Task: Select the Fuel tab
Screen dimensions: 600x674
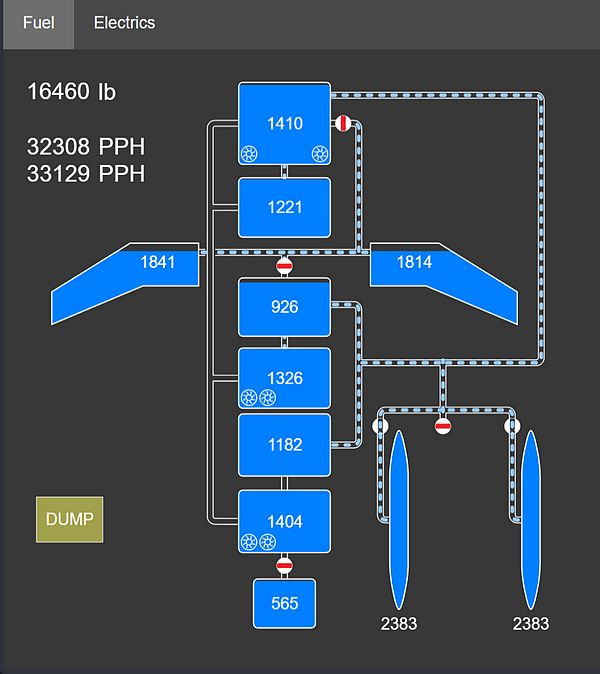Action: coord(38,23)
